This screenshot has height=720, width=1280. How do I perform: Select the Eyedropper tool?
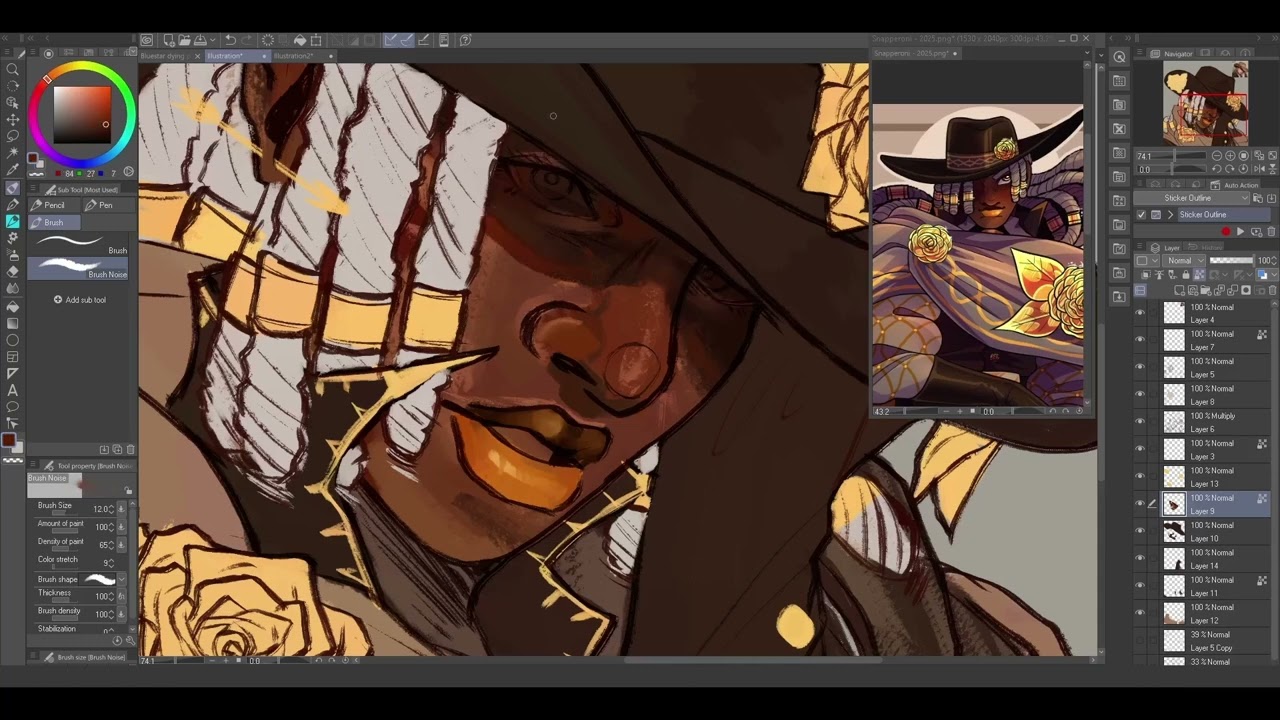tap(13, 170)
